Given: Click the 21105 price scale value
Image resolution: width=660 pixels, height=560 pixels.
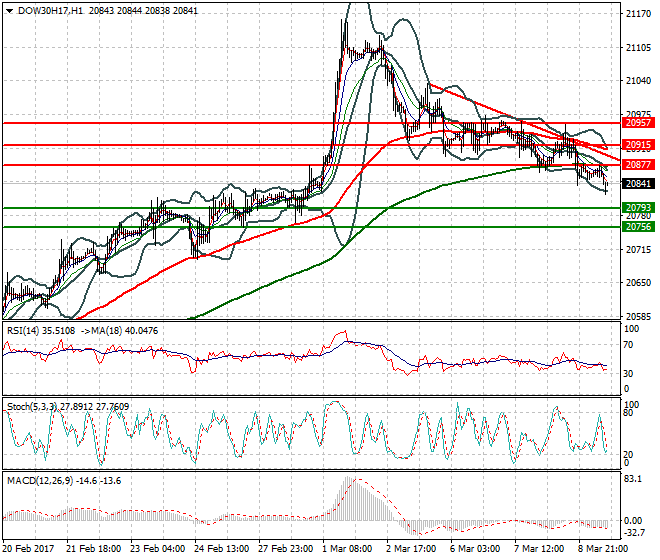Looking at the screenshot, I should pyautogui.click(x=639, y=48).
